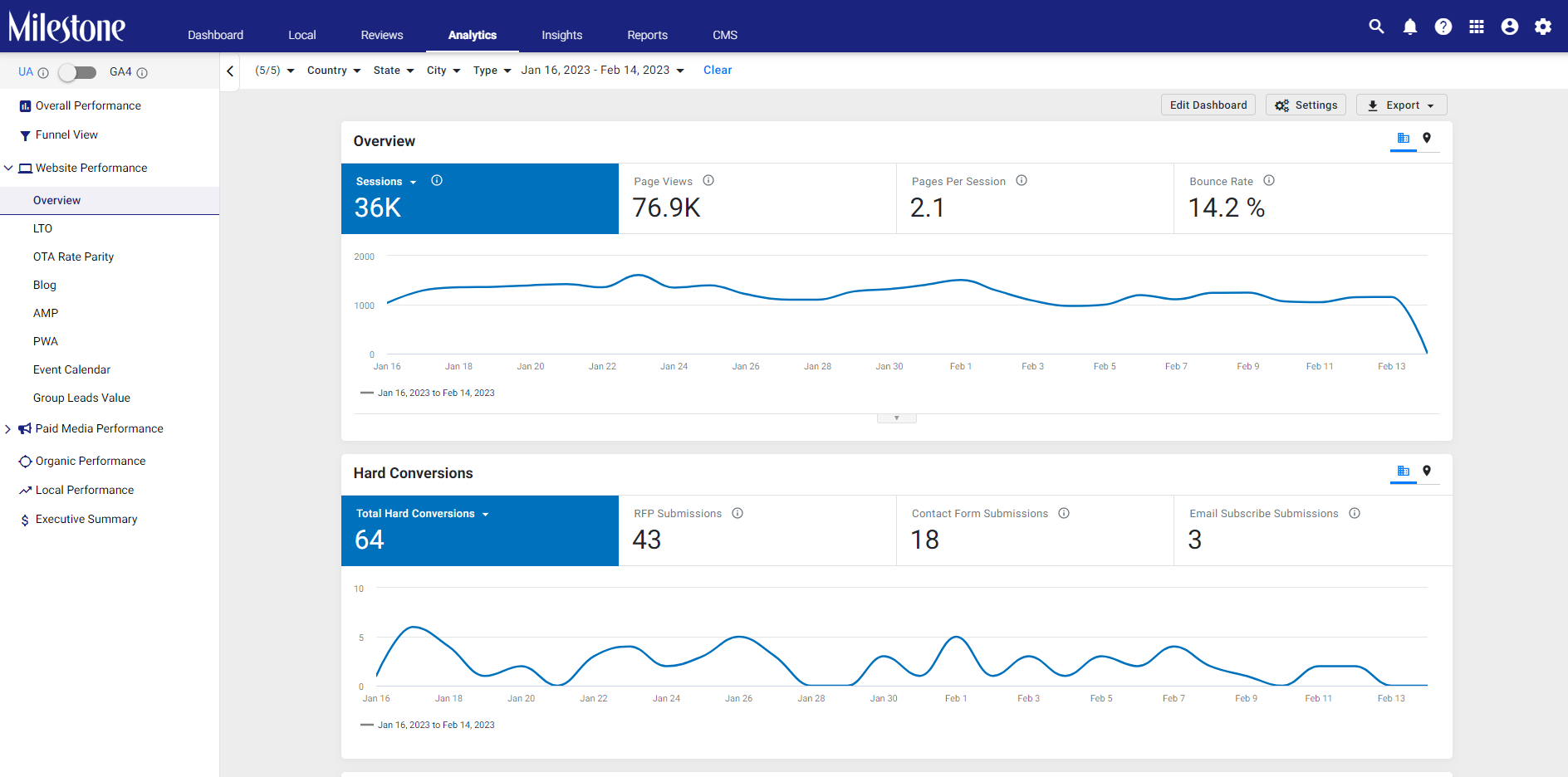Screen dimensions: 1568x777
Task: Open the Reports tab
Action: click(x=648, y=35)
